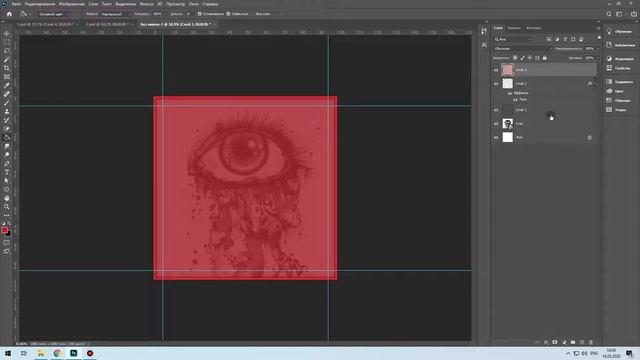Hide the Слой 2 layer with fx
The image size is (640, 360).
[x=496, y=84]
